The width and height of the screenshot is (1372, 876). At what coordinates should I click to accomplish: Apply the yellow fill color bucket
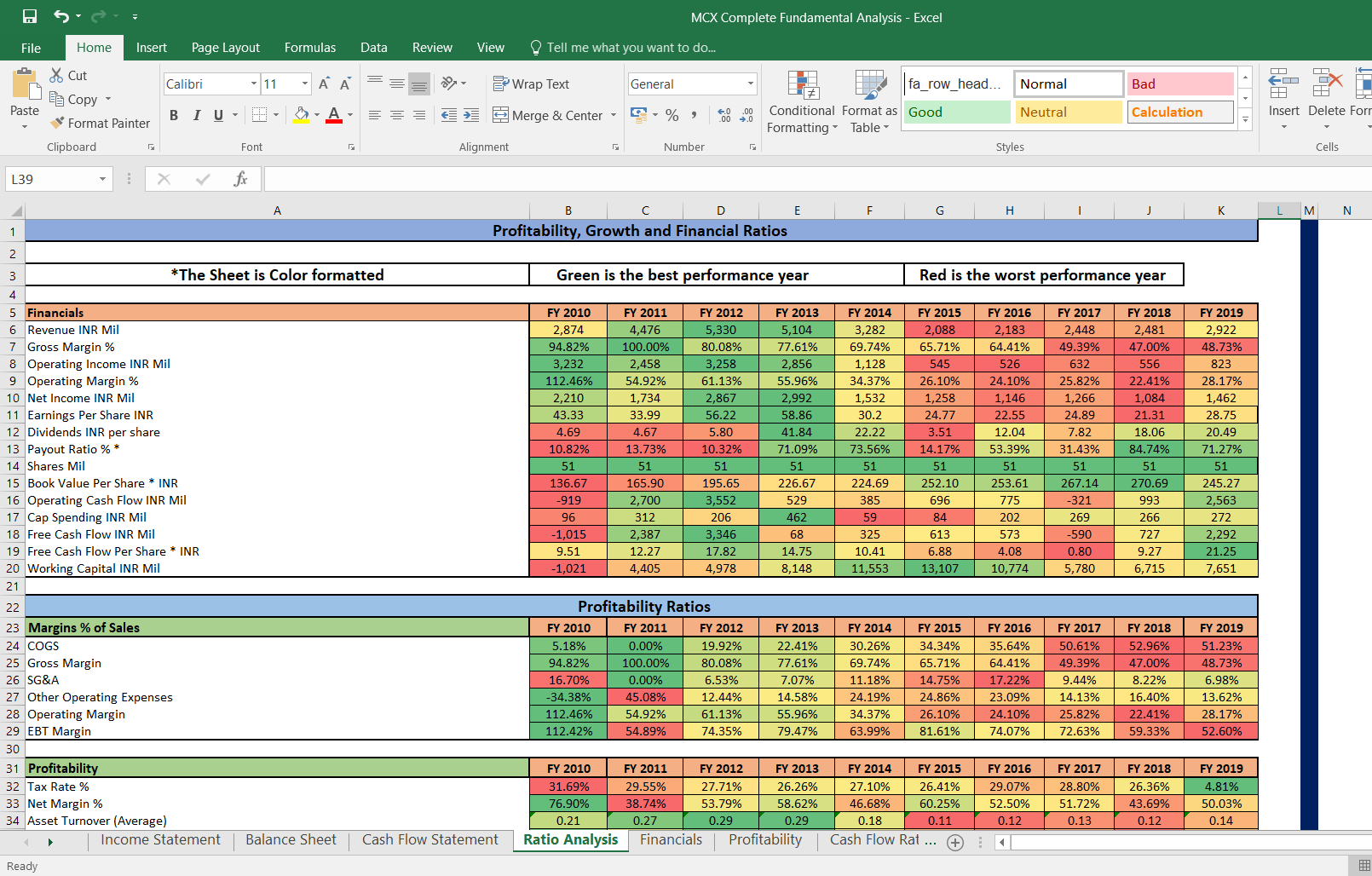[301, 115]
